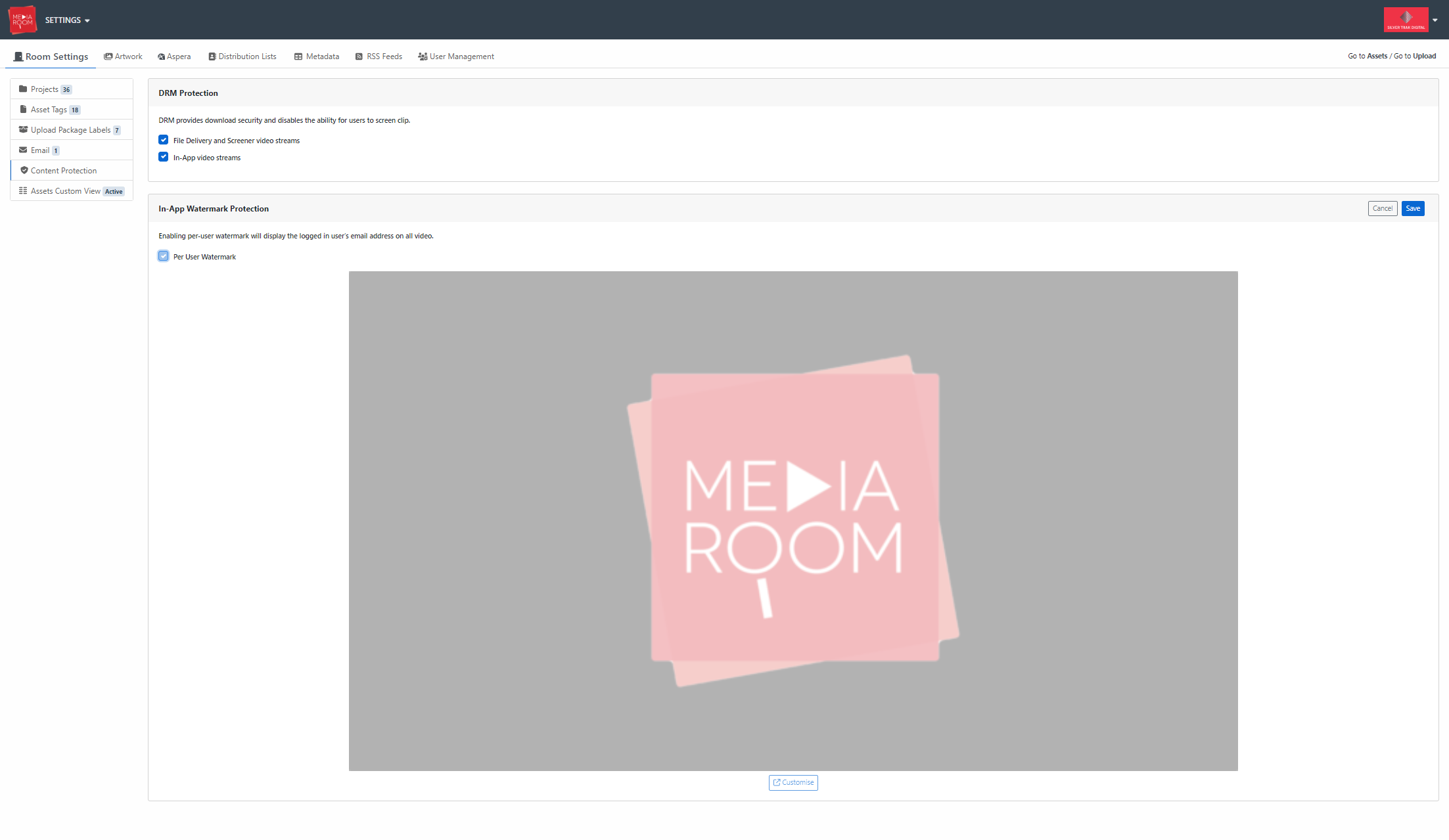Click the Email envelope icon
The height and width of the screenshot is (840, 1449).
click(23, 150)
